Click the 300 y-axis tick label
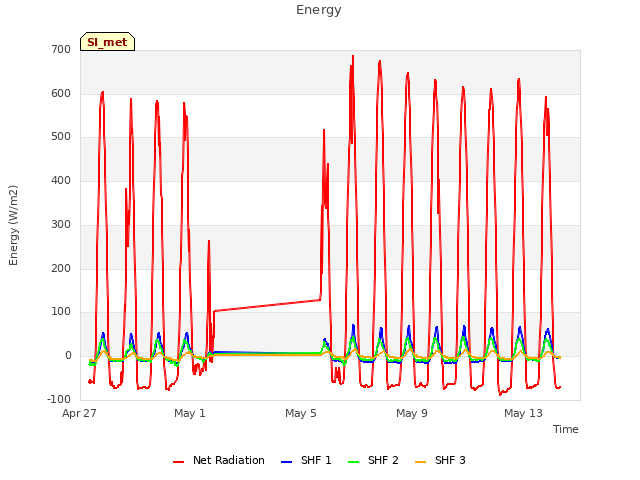The width and height of the screenshot is (640, 480). click(61, 224)
